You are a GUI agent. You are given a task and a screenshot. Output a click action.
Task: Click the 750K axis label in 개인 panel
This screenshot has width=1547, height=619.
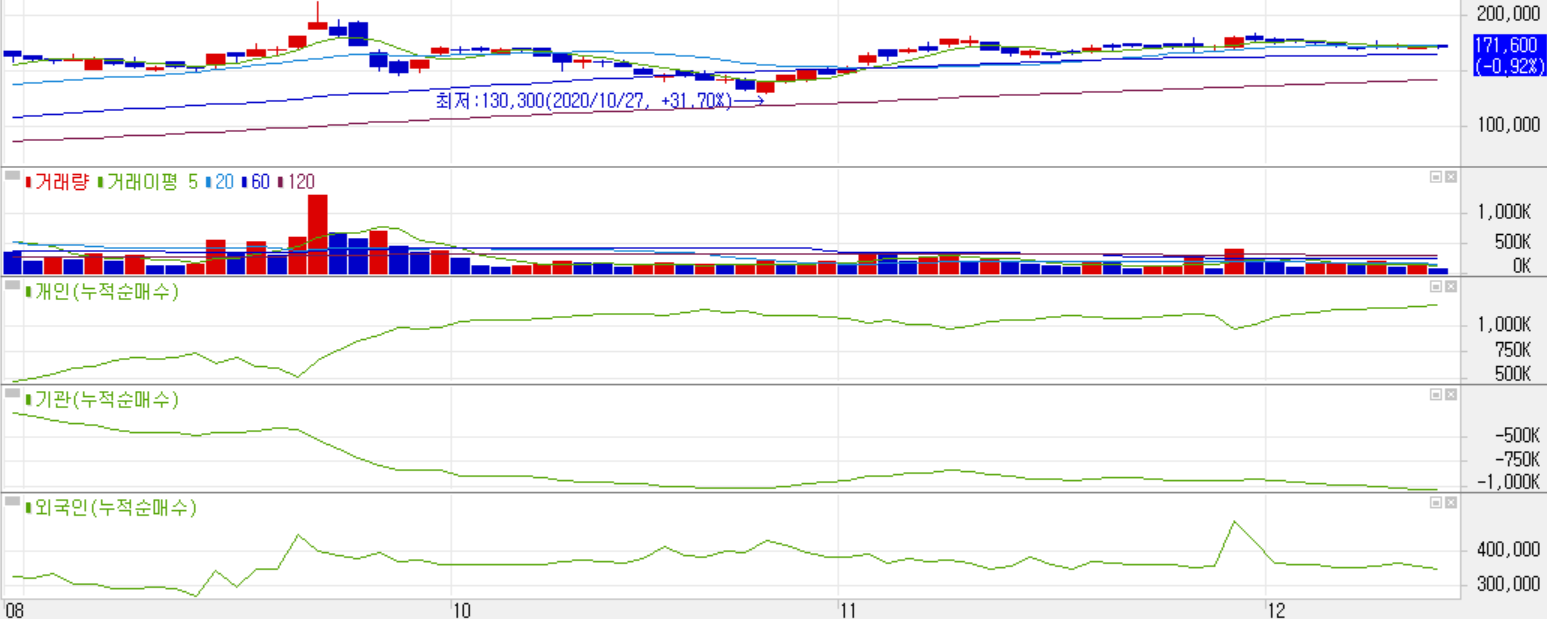click(1514, 350)
